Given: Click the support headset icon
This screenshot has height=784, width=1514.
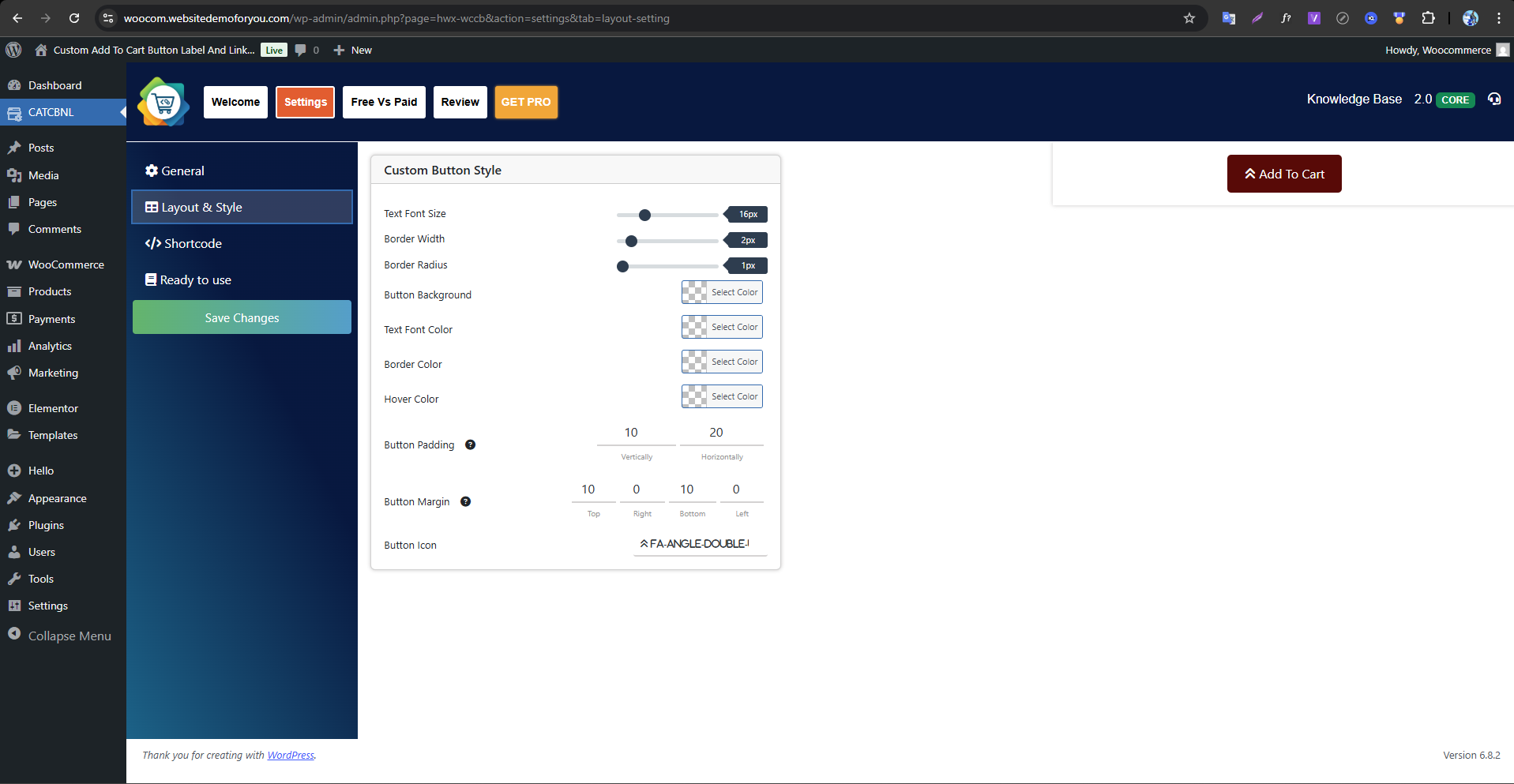Looking at the screenshot, I should tap(1493, 99).
